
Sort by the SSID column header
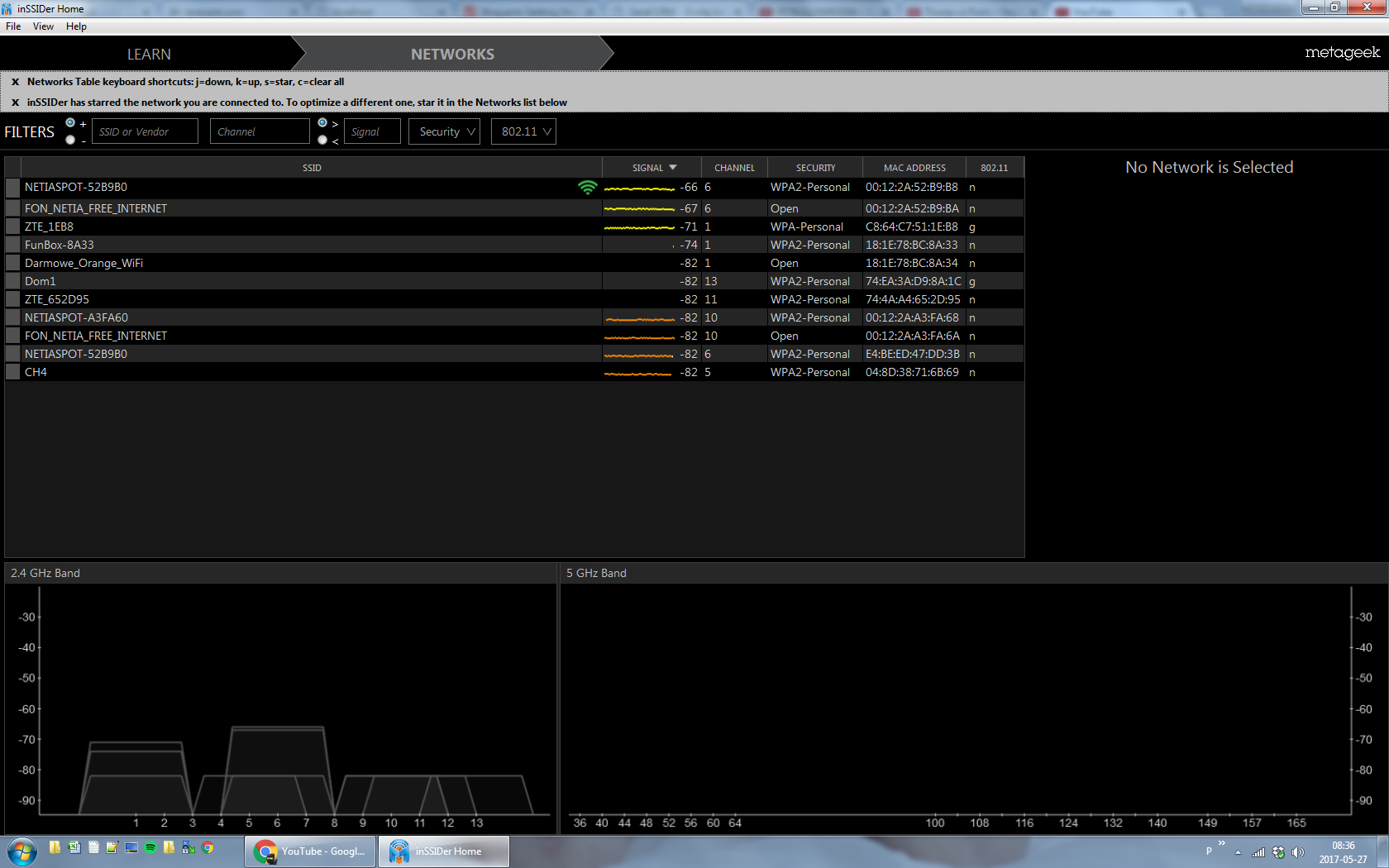click(x=312, y=168)
